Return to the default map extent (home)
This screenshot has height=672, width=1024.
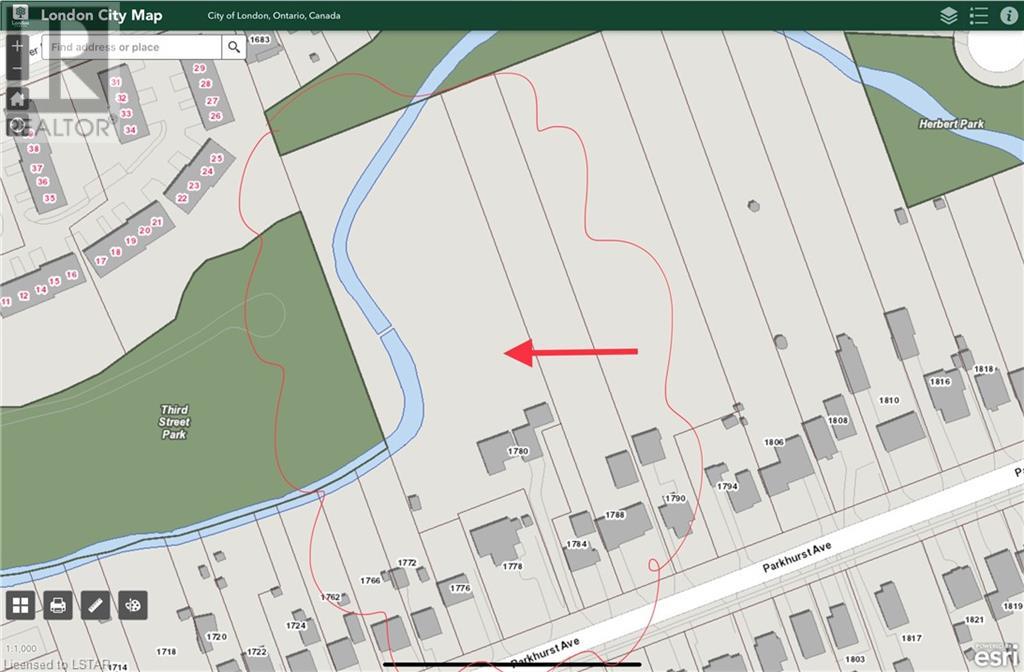click(17, 98)
